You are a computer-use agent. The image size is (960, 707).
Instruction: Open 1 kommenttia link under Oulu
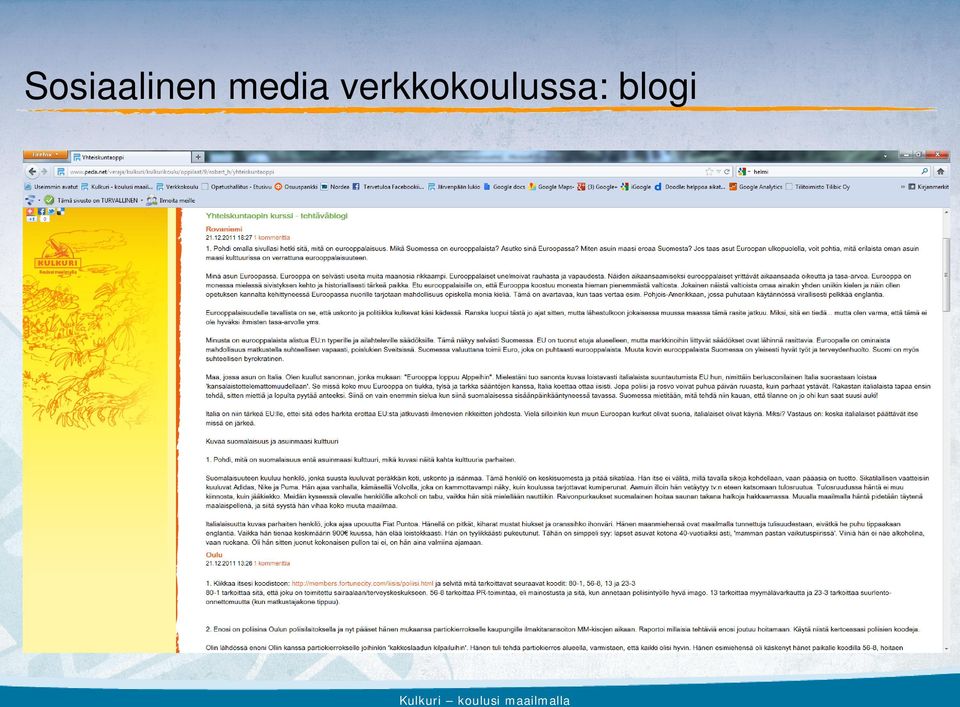tap(272, 563)
